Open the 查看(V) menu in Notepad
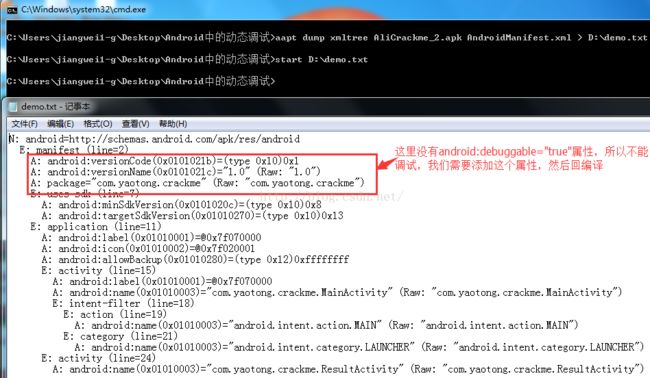This screenshot has width=650, height=378. (x=136, y=124)
